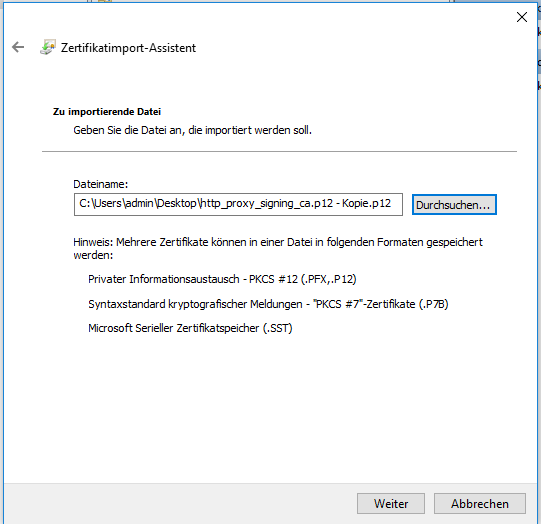Click the Hinweis note about Mehrere Zertifikate
This screenshot has width=541, height=524.
(x=278, y=248)
